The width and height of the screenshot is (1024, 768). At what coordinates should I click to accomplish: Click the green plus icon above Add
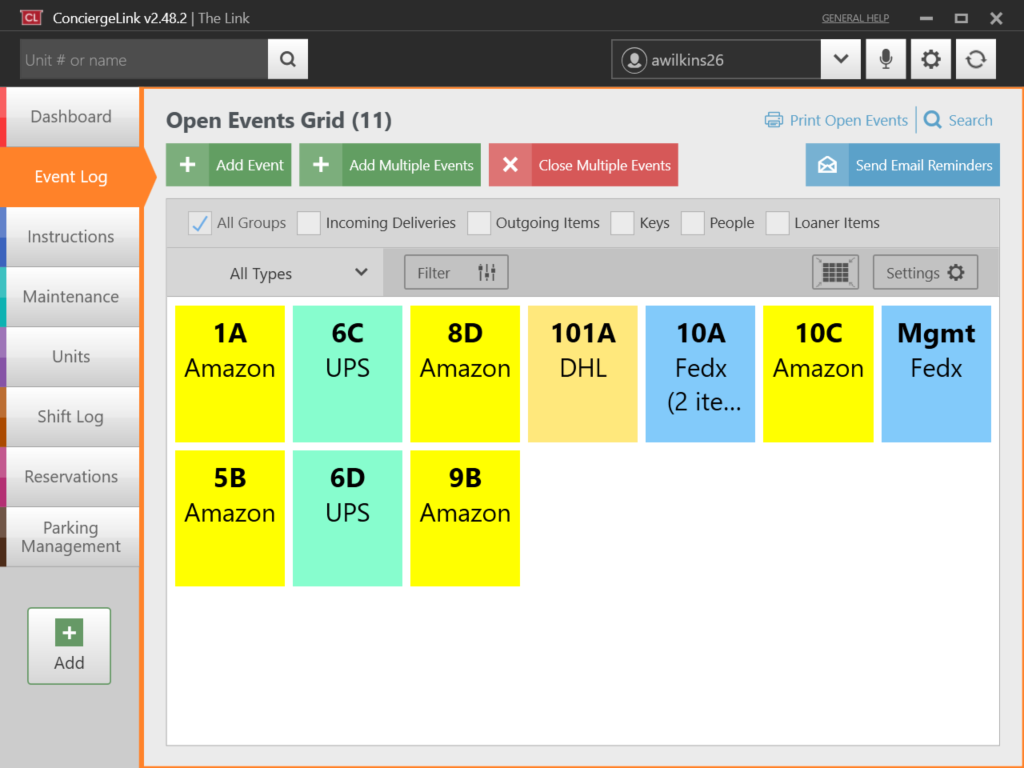point(69,633)
